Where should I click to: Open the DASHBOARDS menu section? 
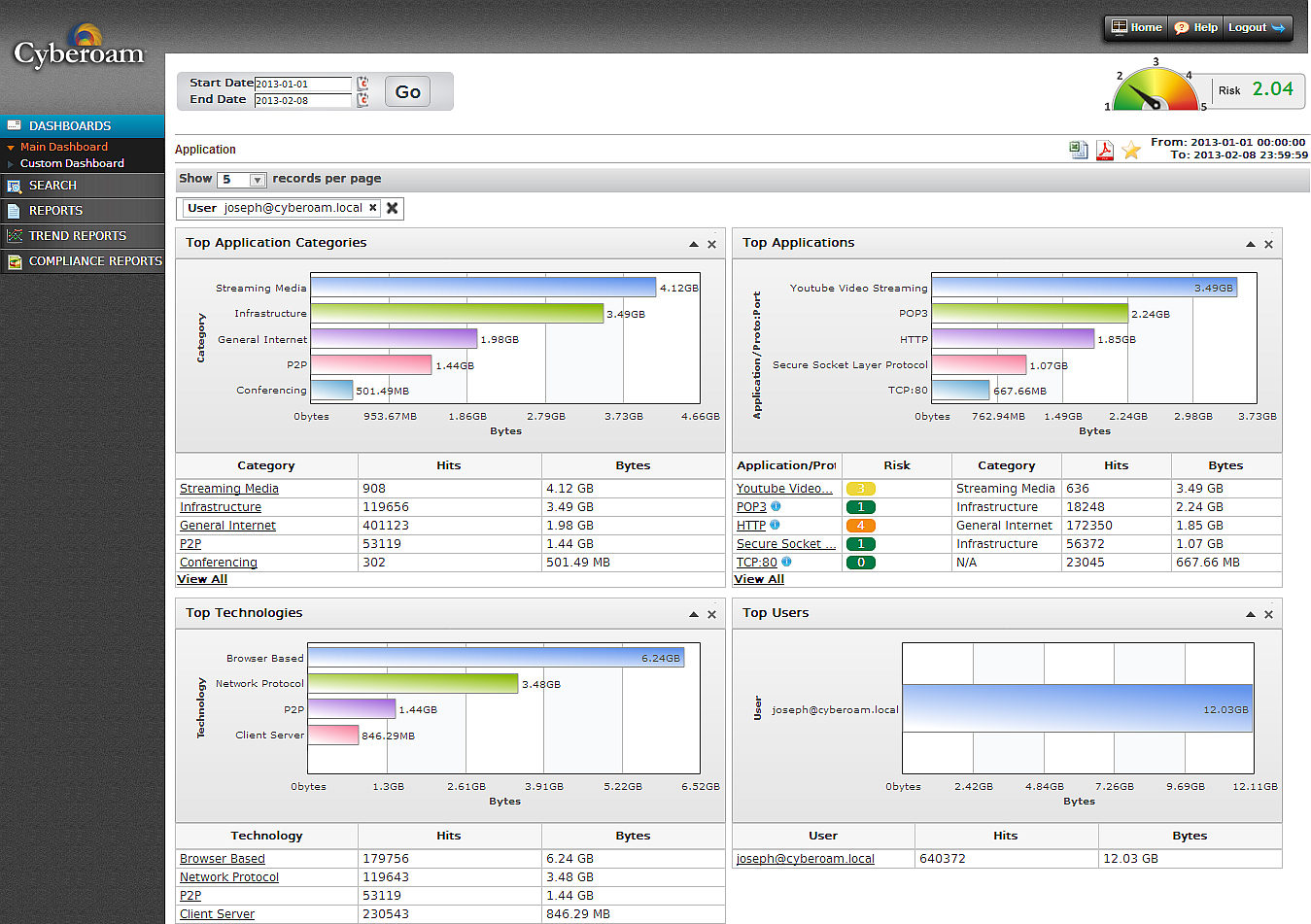[x=83, y=125]
